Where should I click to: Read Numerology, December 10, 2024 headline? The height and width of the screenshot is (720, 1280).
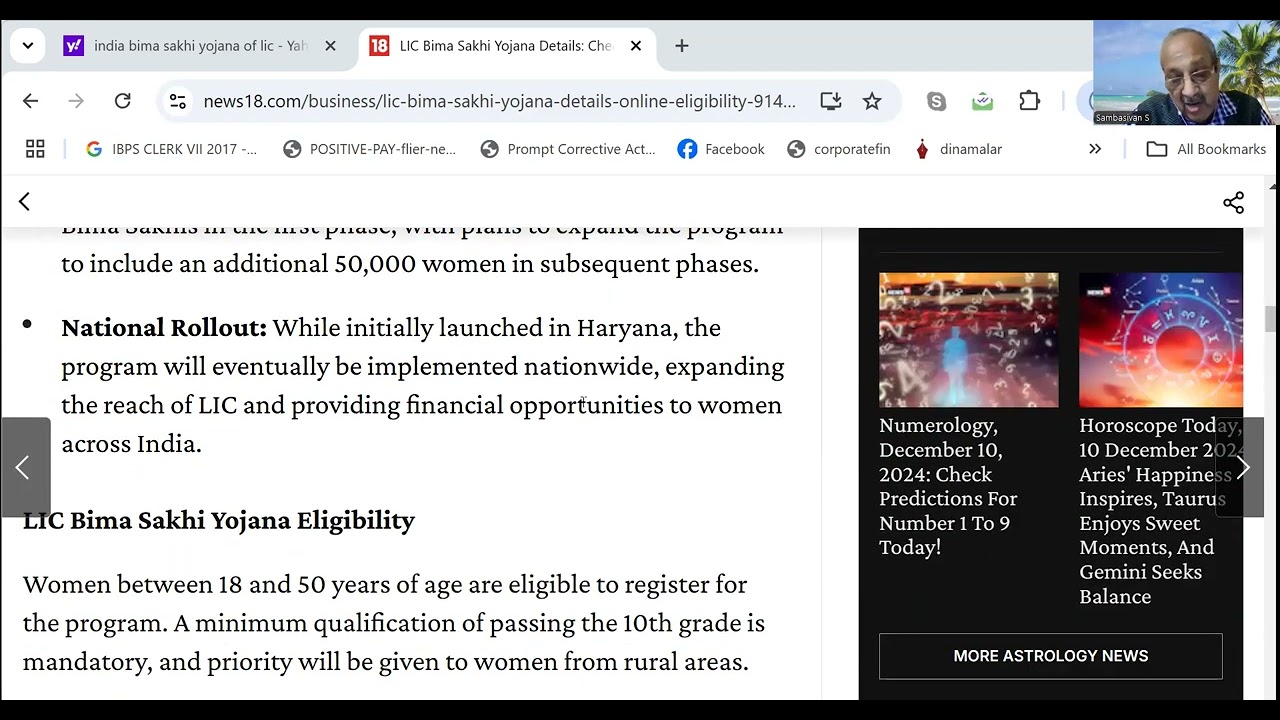coord(948,486)
